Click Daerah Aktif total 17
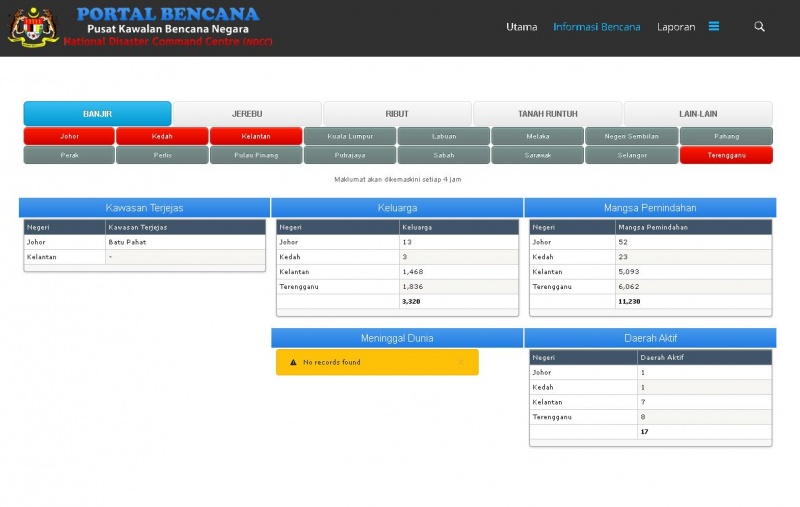The height and width of the screenshot is (507, 800). click(644, 432)
